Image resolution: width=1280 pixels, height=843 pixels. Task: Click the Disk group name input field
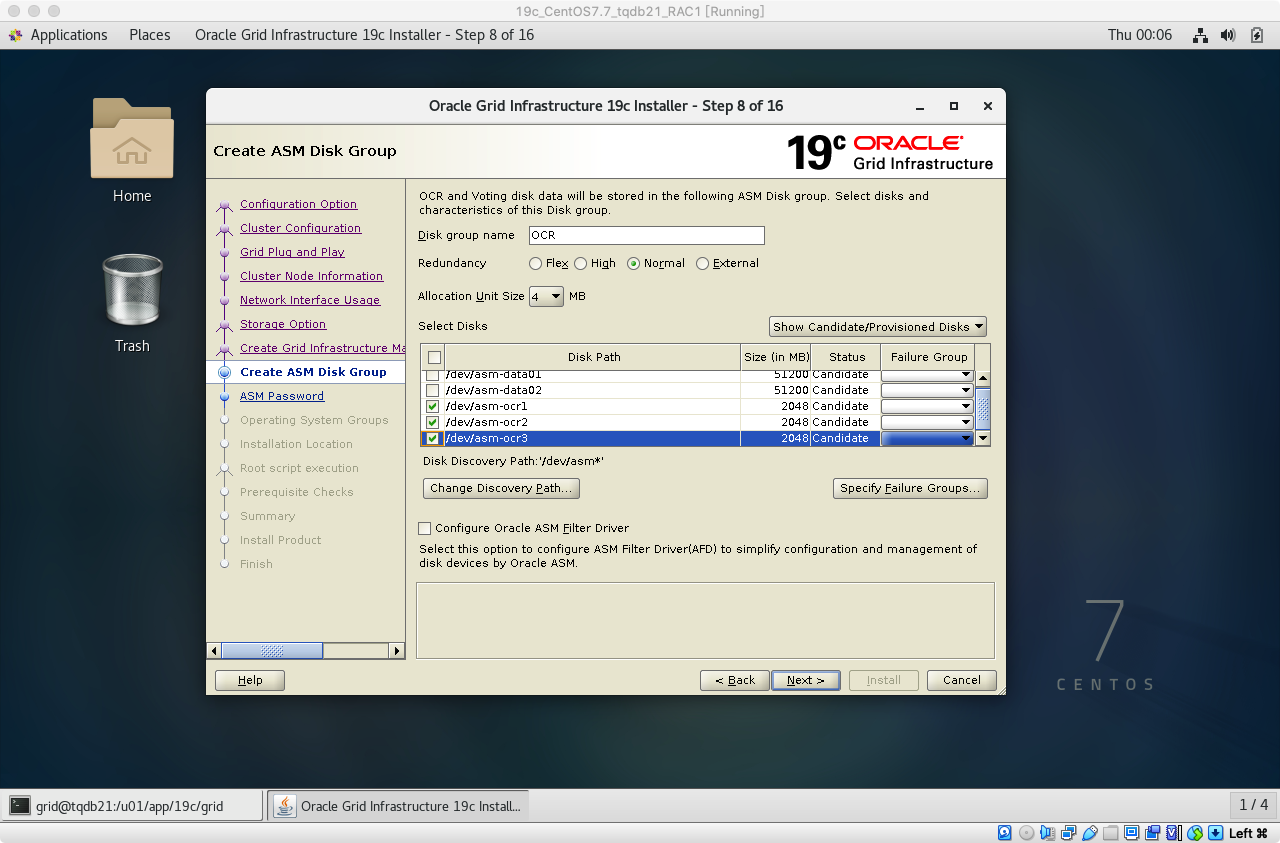646,236
